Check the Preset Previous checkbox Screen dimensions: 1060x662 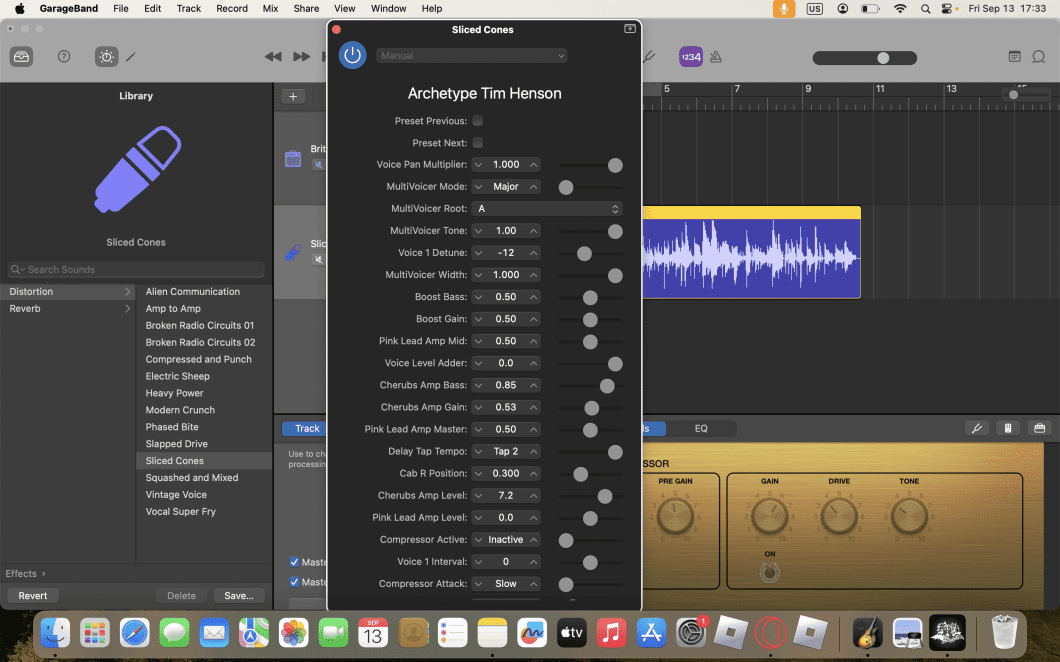(x=477, y=119)
